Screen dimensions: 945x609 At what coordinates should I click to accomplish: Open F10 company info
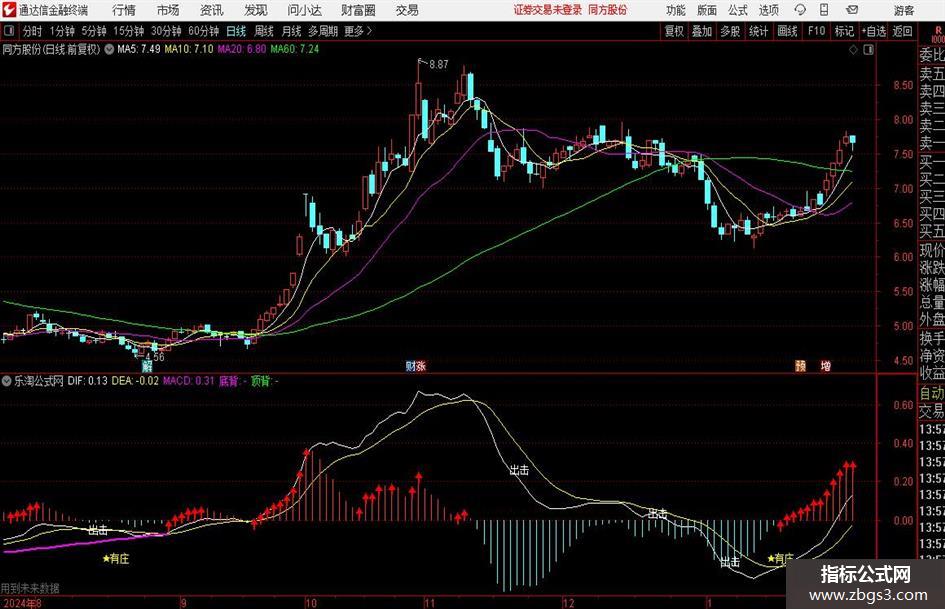point(817,31)
